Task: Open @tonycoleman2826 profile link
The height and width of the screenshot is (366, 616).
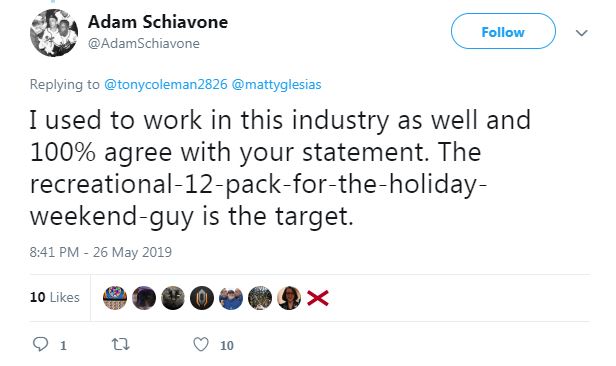Action: click(165, 84)
